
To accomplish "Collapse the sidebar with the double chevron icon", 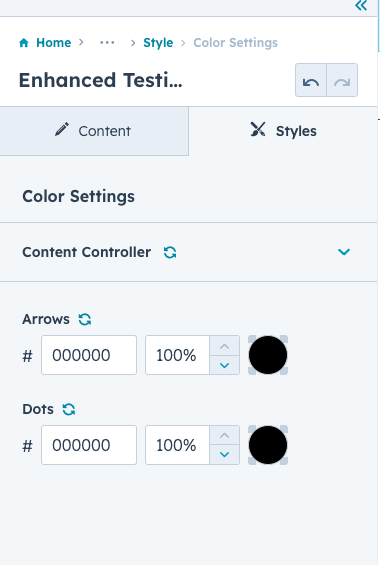I will click(x=361, y=5).
